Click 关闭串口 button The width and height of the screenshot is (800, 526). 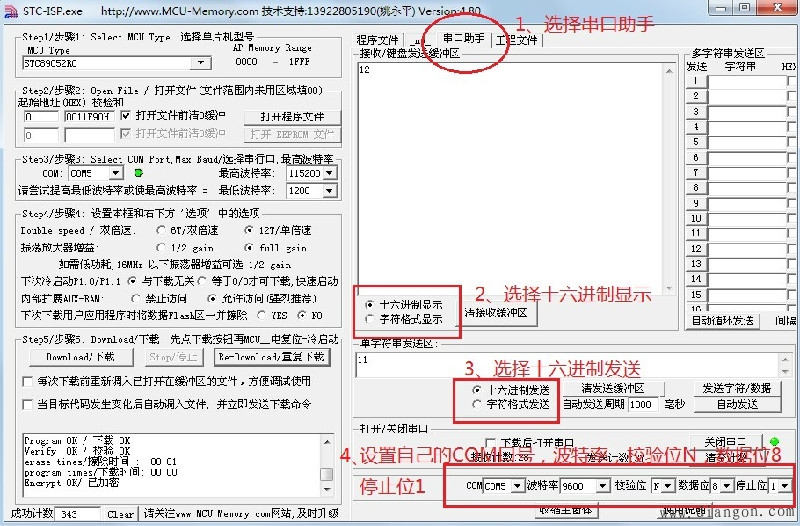pyautogui.click(x=725, y=442)
